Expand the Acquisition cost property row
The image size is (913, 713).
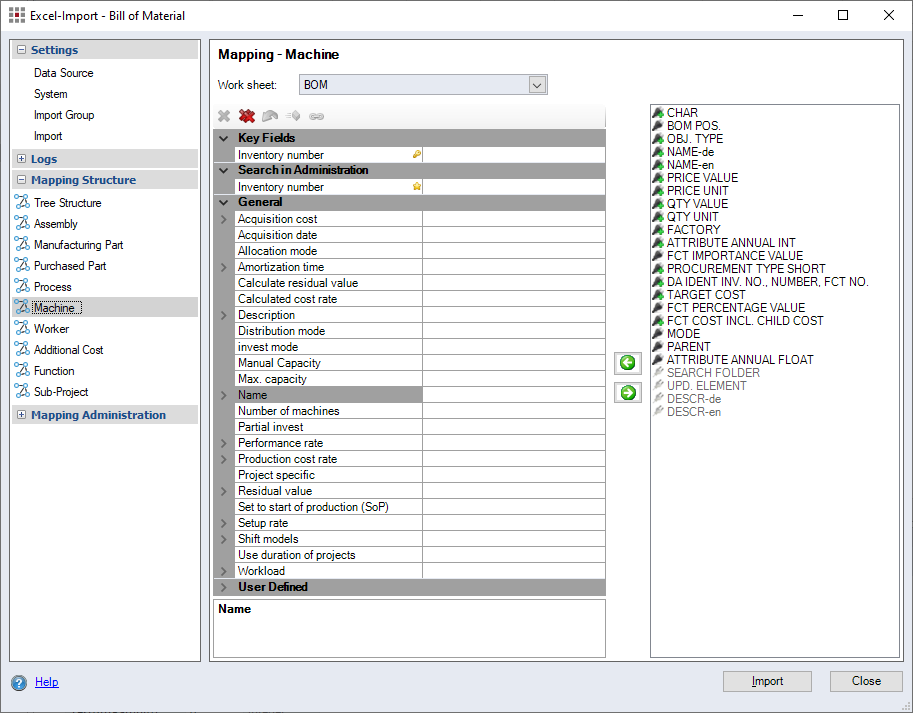point(223,219)
